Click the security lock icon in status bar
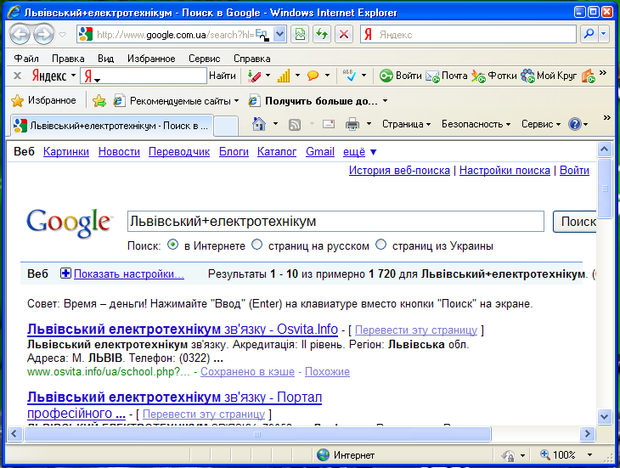The image size is (620, 468). [x=508, y=456]
